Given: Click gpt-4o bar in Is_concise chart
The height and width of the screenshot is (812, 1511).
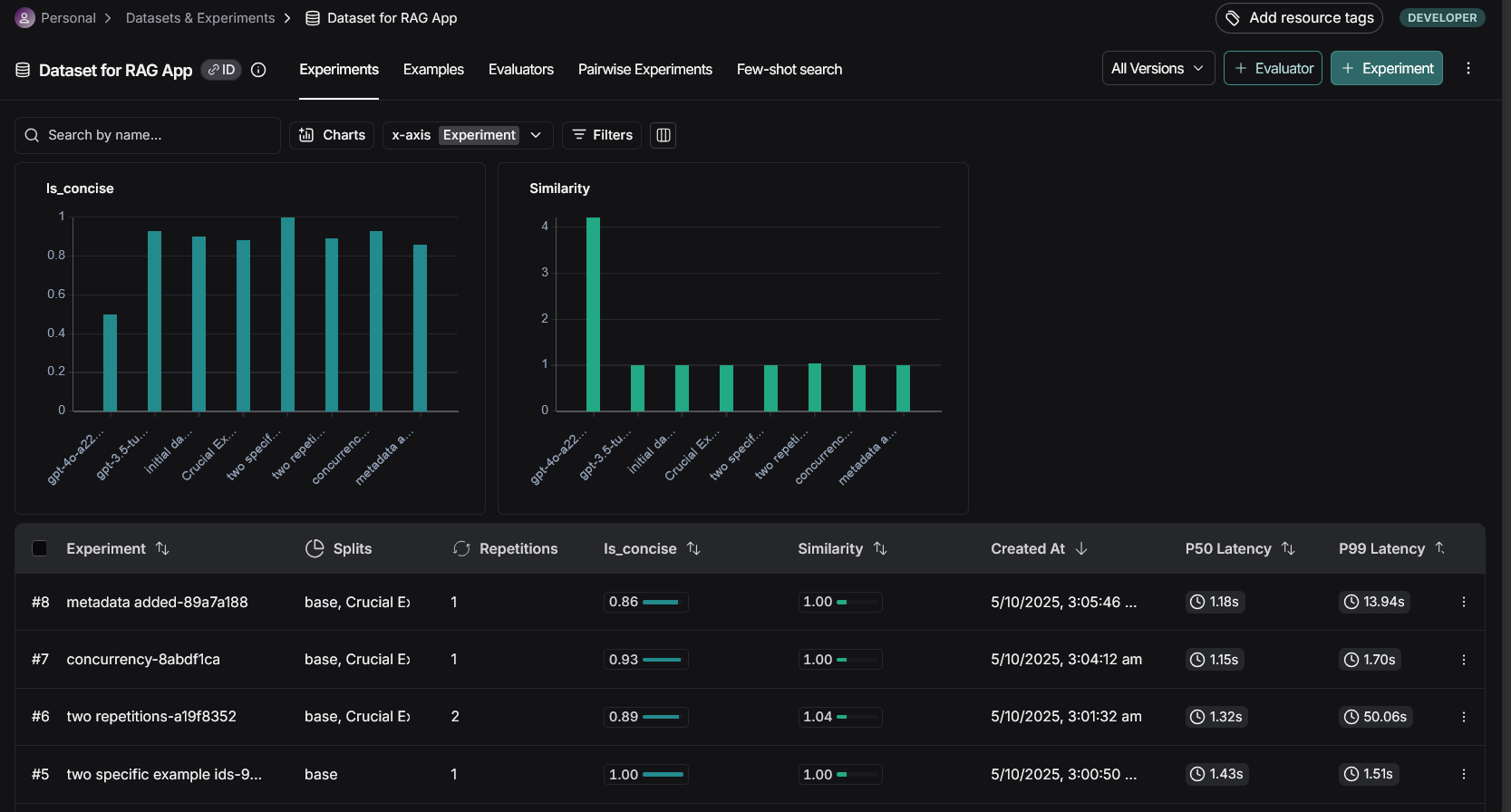Looking at the screenshot, I should pos(110,362).
